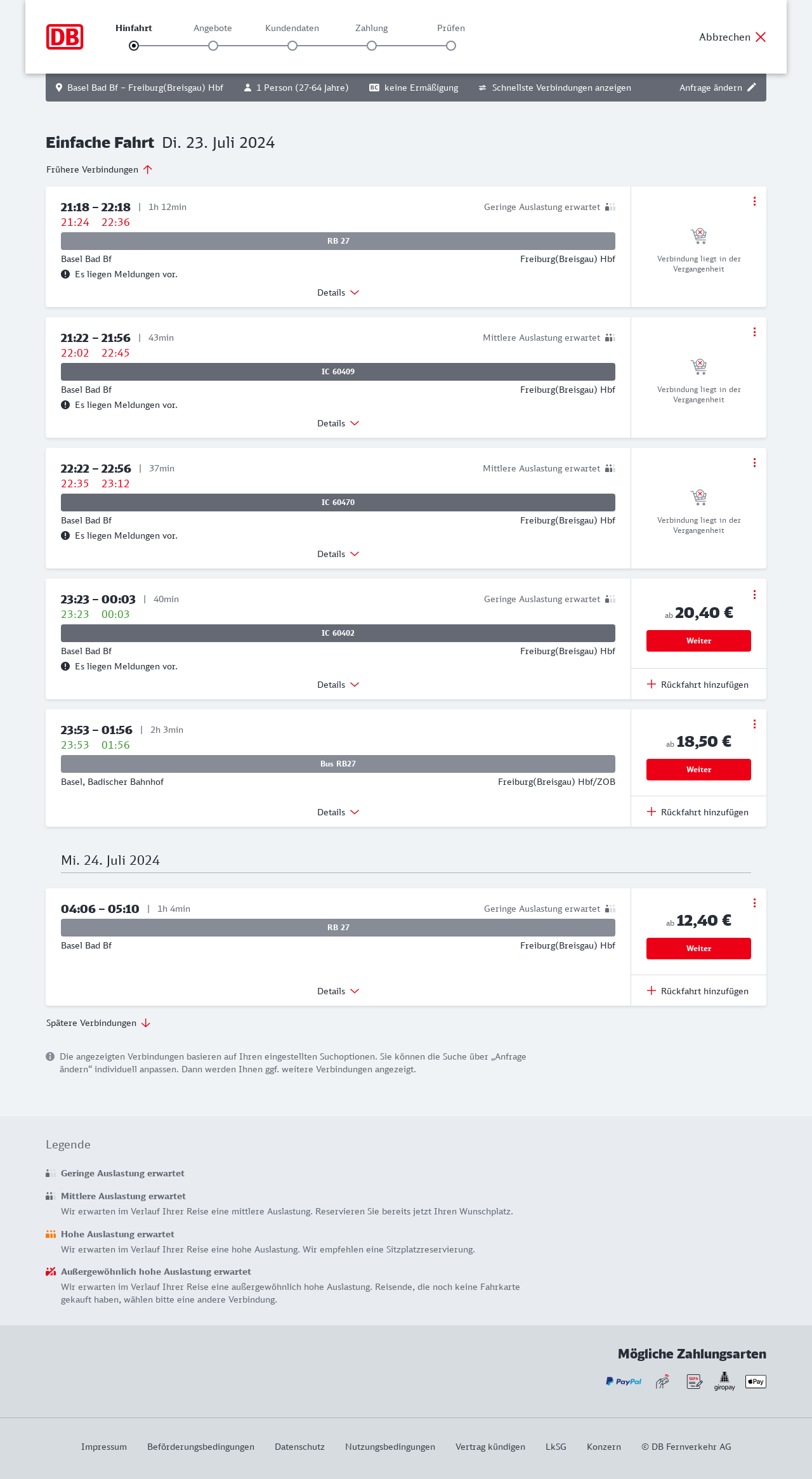
Task: Click Schnellste Verbindungen anzeigen in search bar
Action: 555,88
